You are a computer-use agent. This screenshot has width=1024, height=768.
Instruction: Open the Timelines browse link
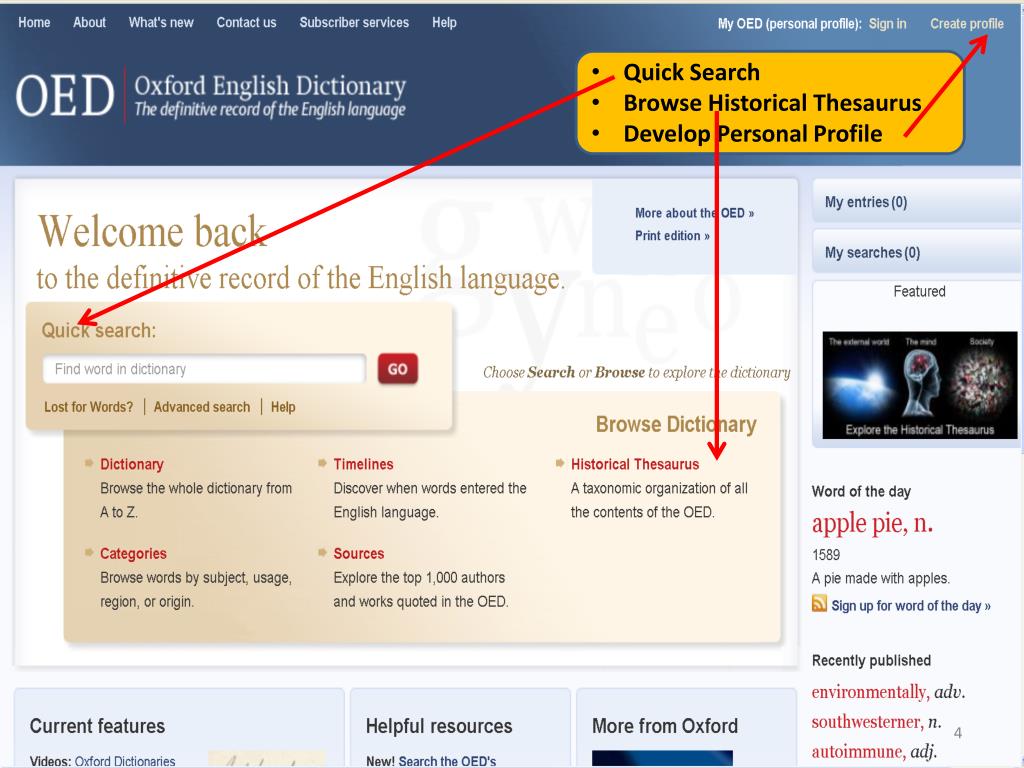pyautogui.click(x=363, y=464)
